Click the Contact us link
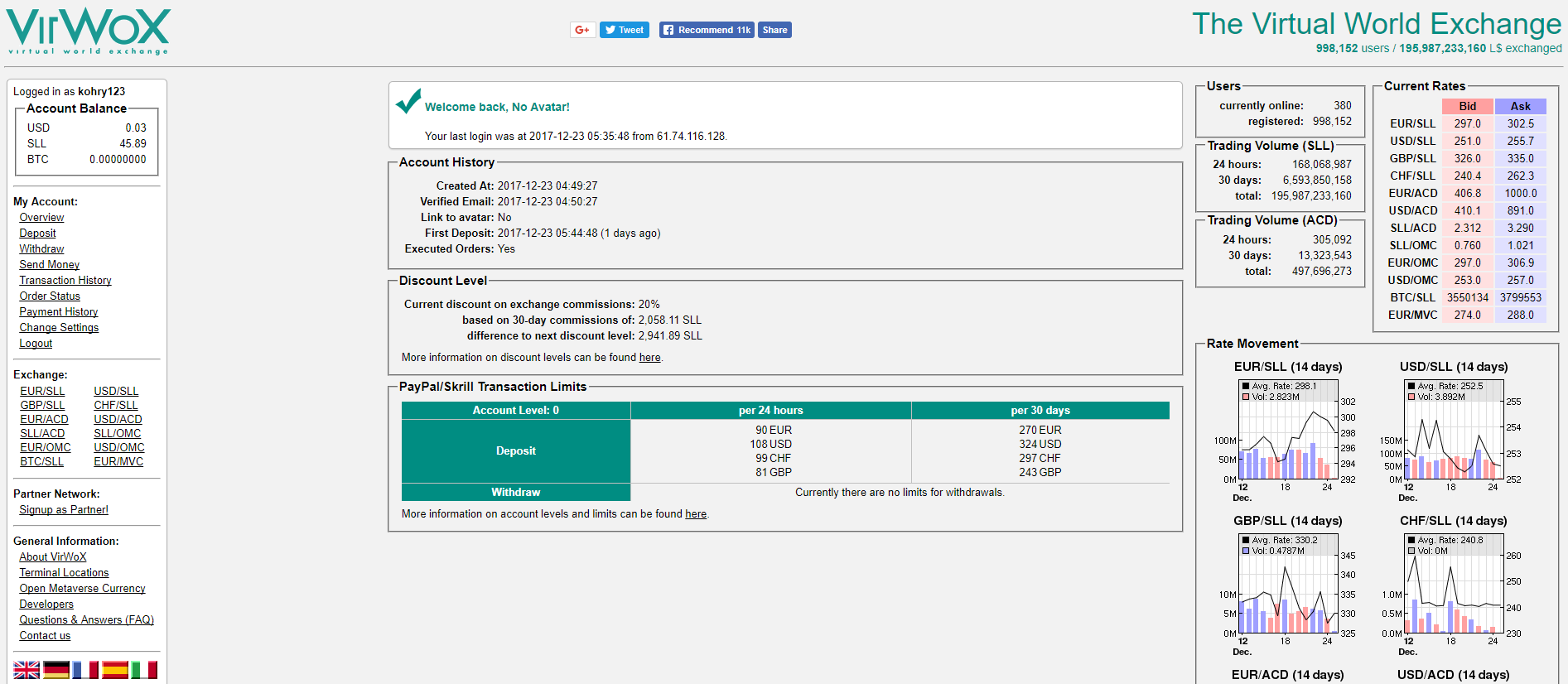 click(x=45, y=636)
